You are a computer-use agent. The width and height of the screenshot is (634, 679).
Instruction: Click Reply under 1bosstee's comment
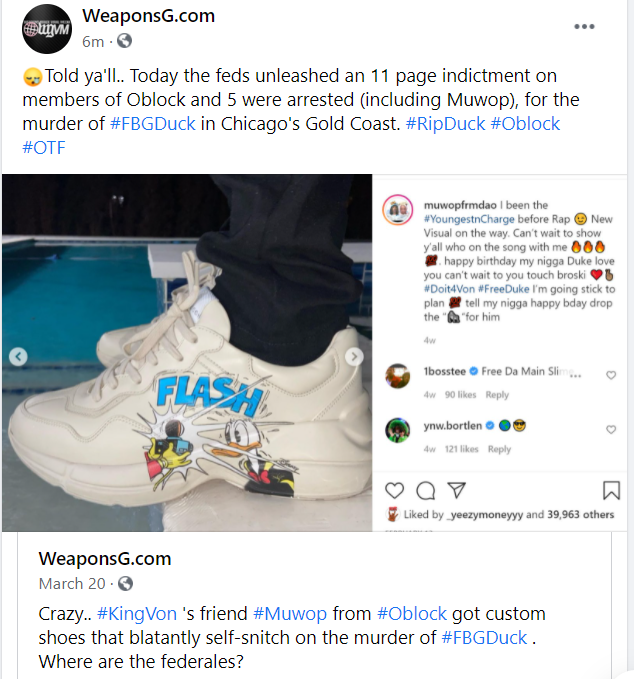pos(497,395)
